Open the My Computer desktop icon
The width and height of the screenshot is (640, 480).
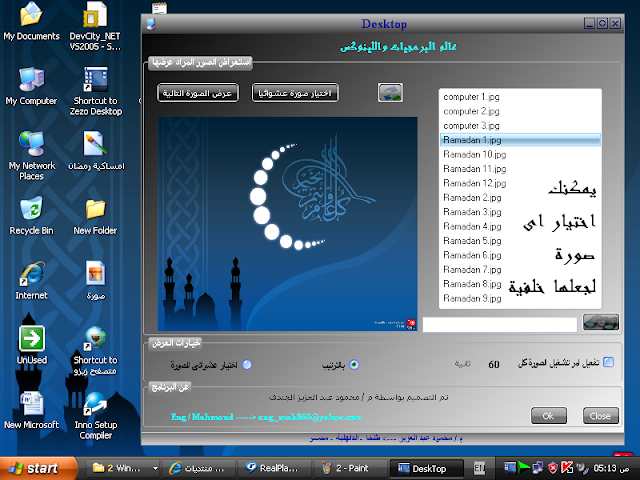(31, 86)
